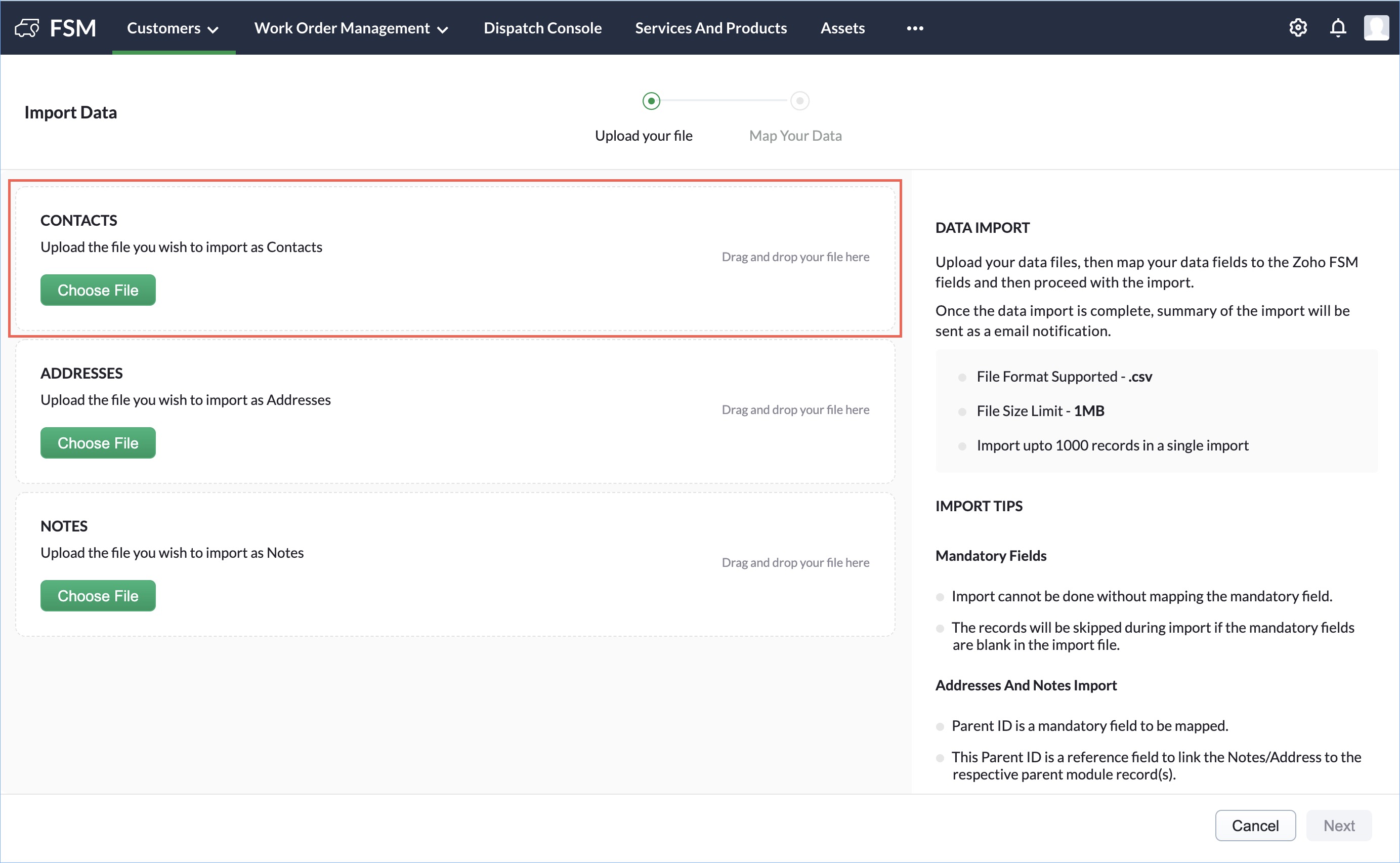Click the Cancel button
This screenshot has height=863, width=1400.
tap(1254, 826)
